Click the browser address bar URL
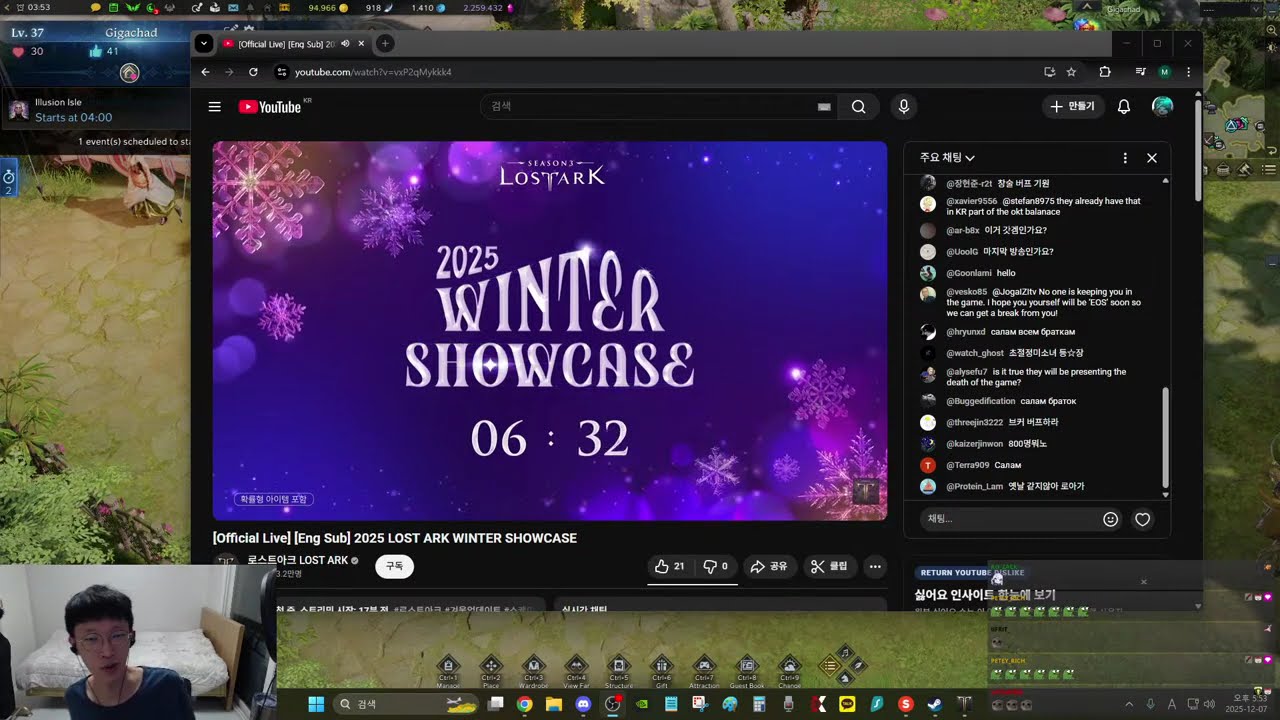 pos(373,72)
